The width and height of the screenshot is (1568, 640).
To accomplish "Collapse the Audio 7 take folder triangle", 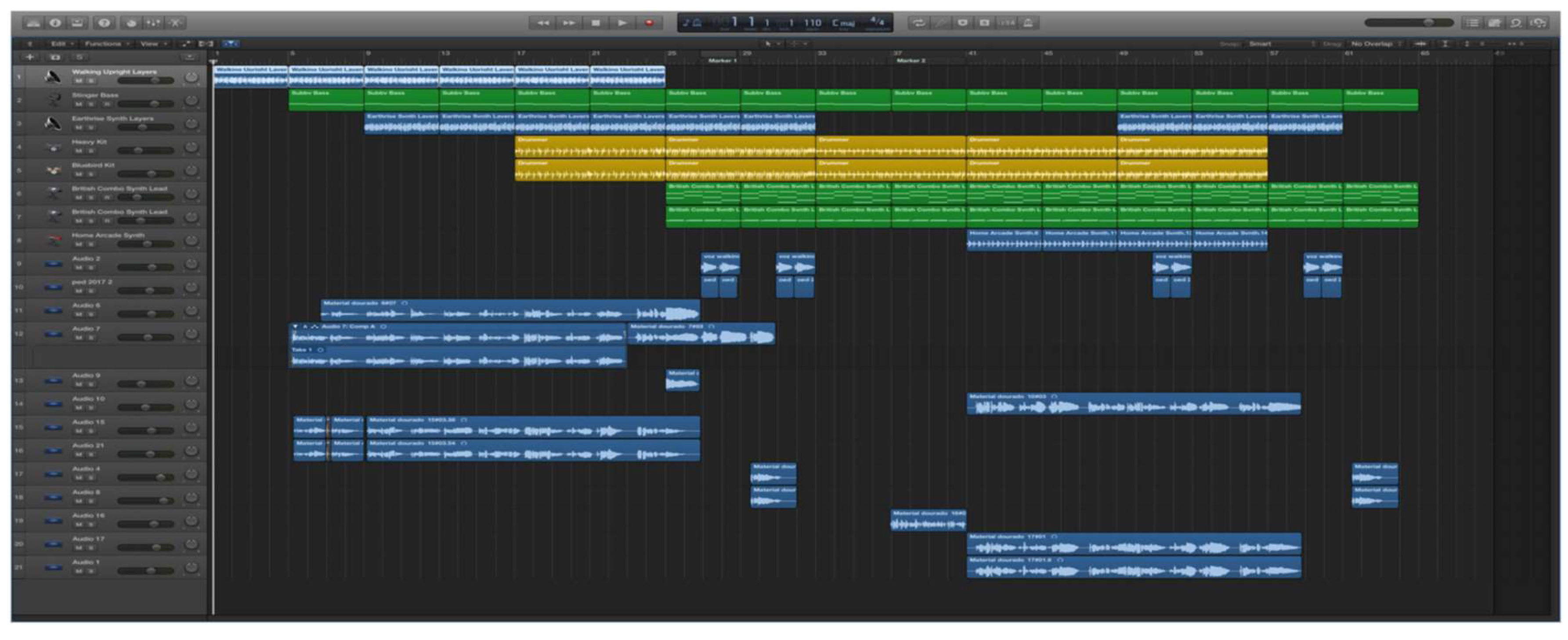I will coord(295,327).
